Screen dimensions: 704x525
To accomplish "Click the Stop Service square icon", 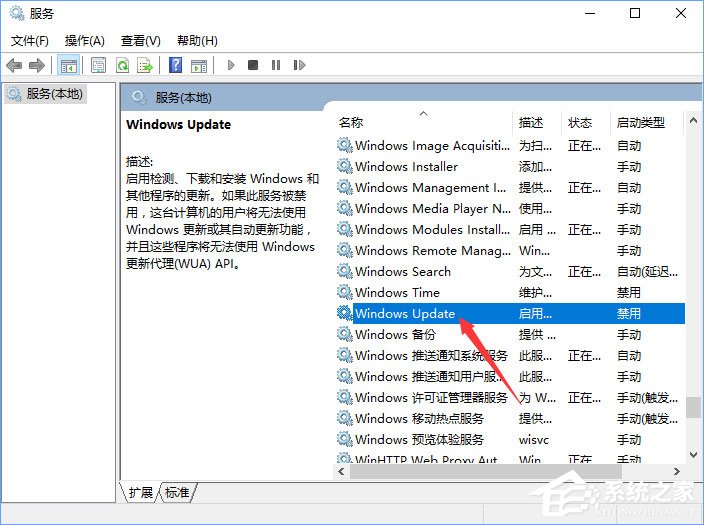I will pyautogui.click(x=253, y=66).
